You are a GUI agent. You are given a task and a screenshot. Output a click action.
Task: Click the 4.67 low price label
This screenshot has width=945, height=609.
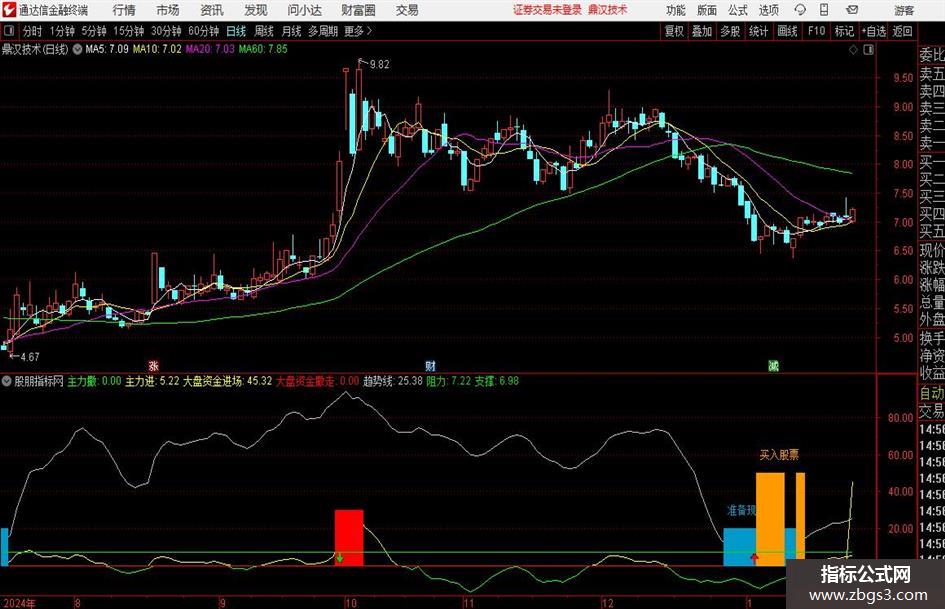(29, 357)
